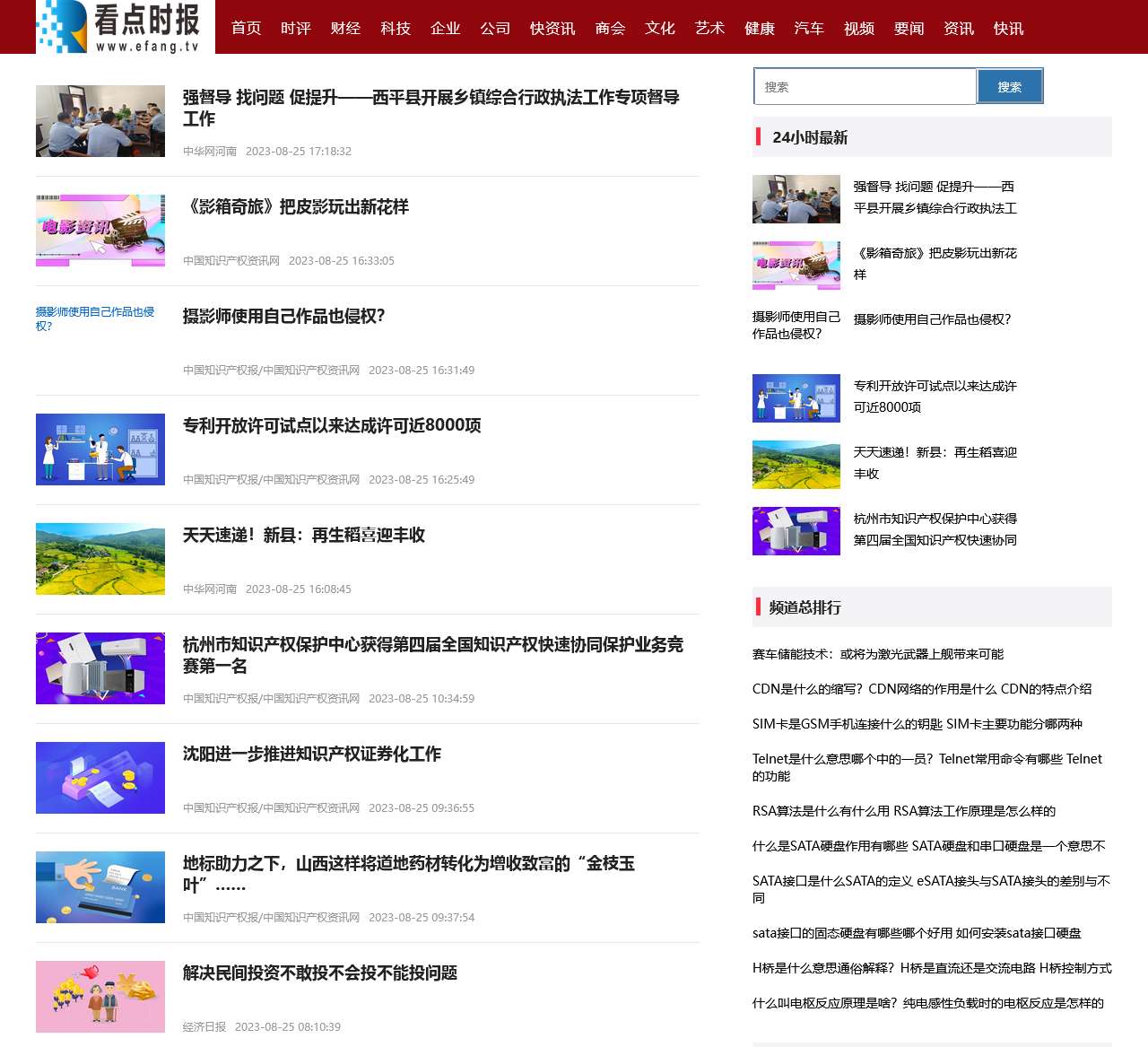Click the meeting photo thumbnail in main list

pos(100,121)
